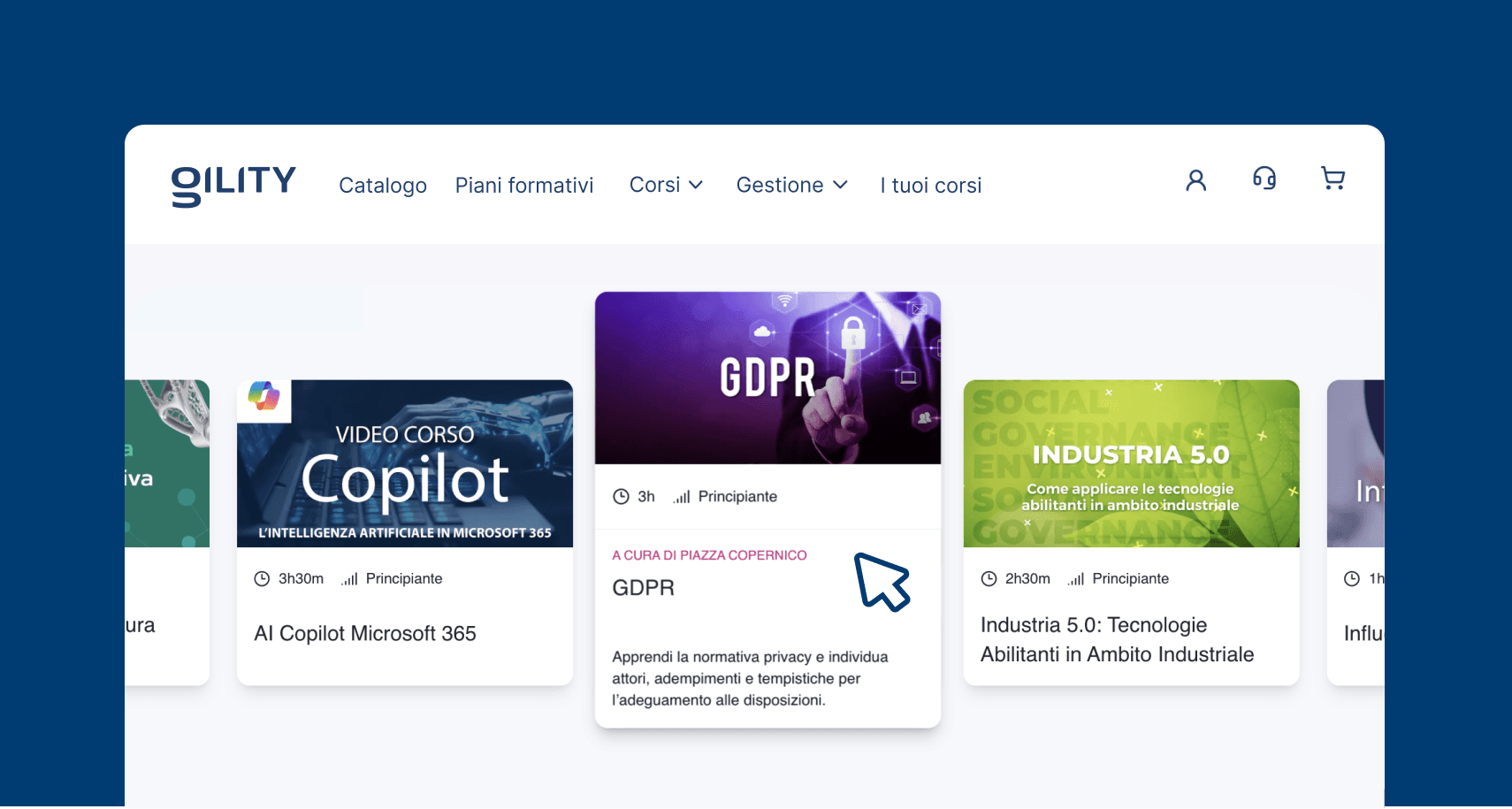Click the clock icon on GDPR card

(x=621, y=497)
